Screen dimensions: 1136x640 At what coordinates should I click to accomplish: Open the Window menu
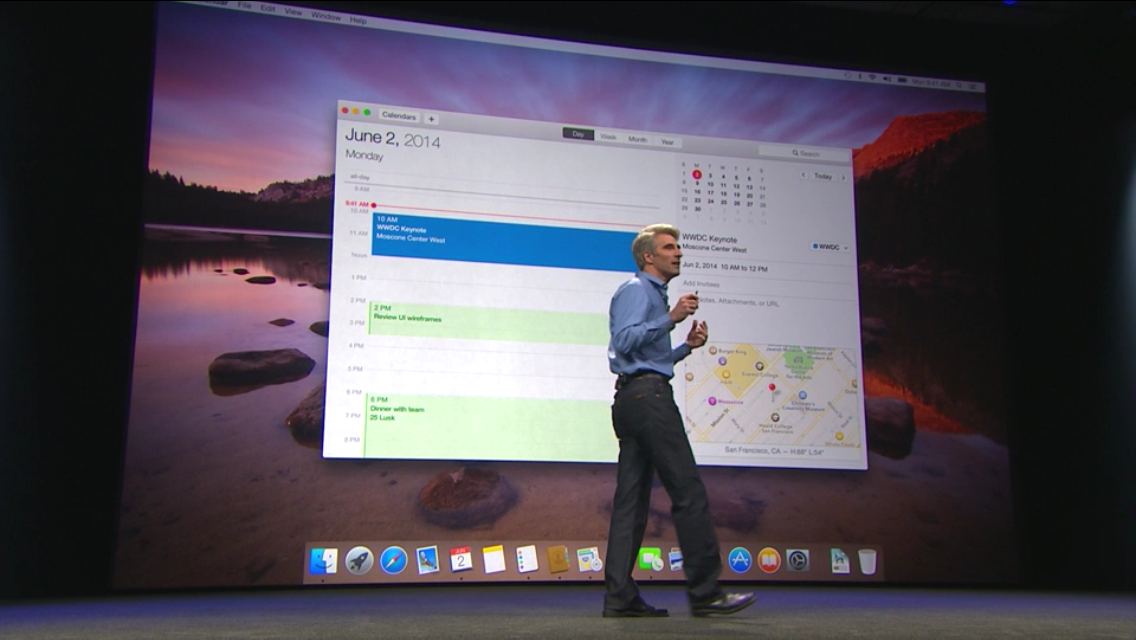[326, 16]
